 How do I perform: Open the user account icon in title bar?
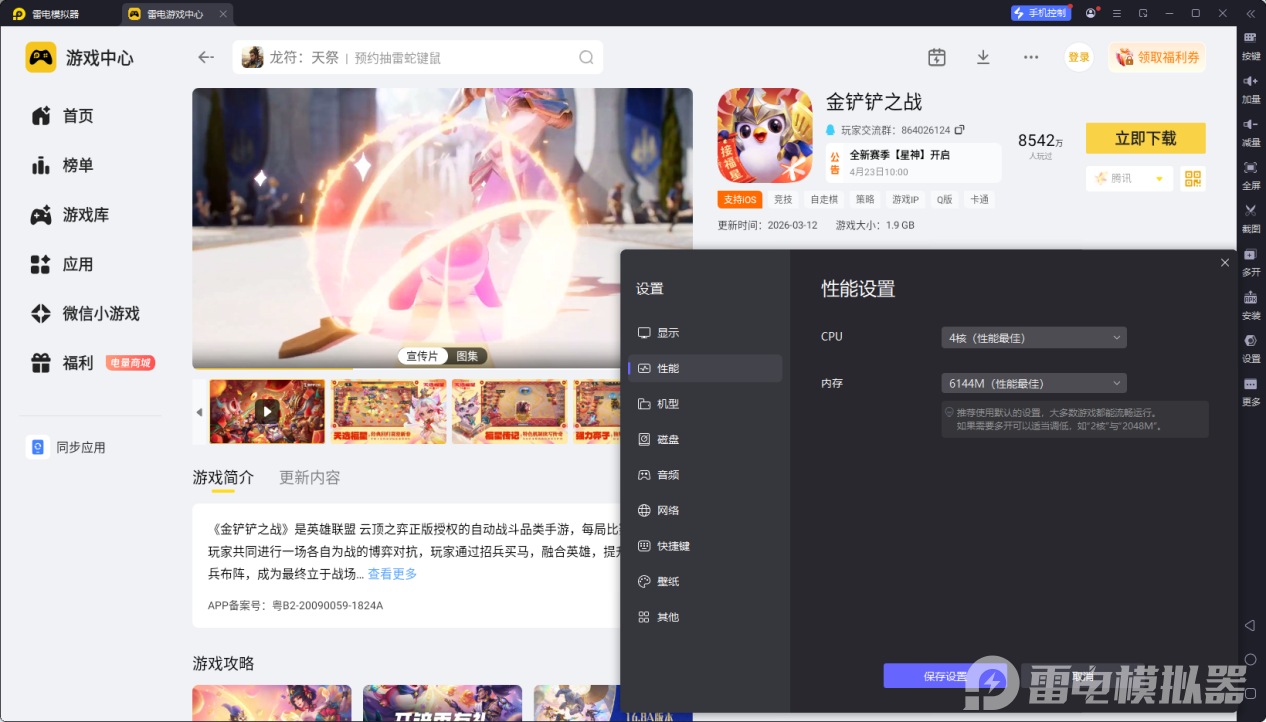[x=1090, y=13]
